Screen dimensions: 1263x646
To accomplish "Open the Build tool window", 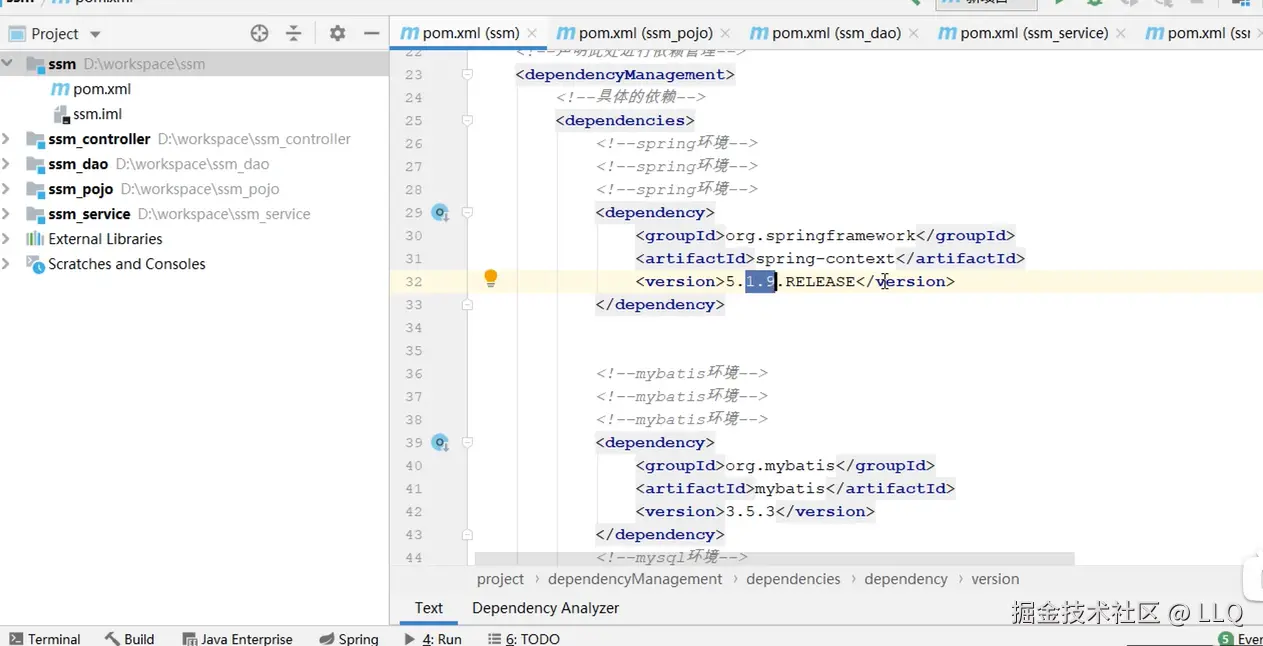I will [x=129, y=638].
